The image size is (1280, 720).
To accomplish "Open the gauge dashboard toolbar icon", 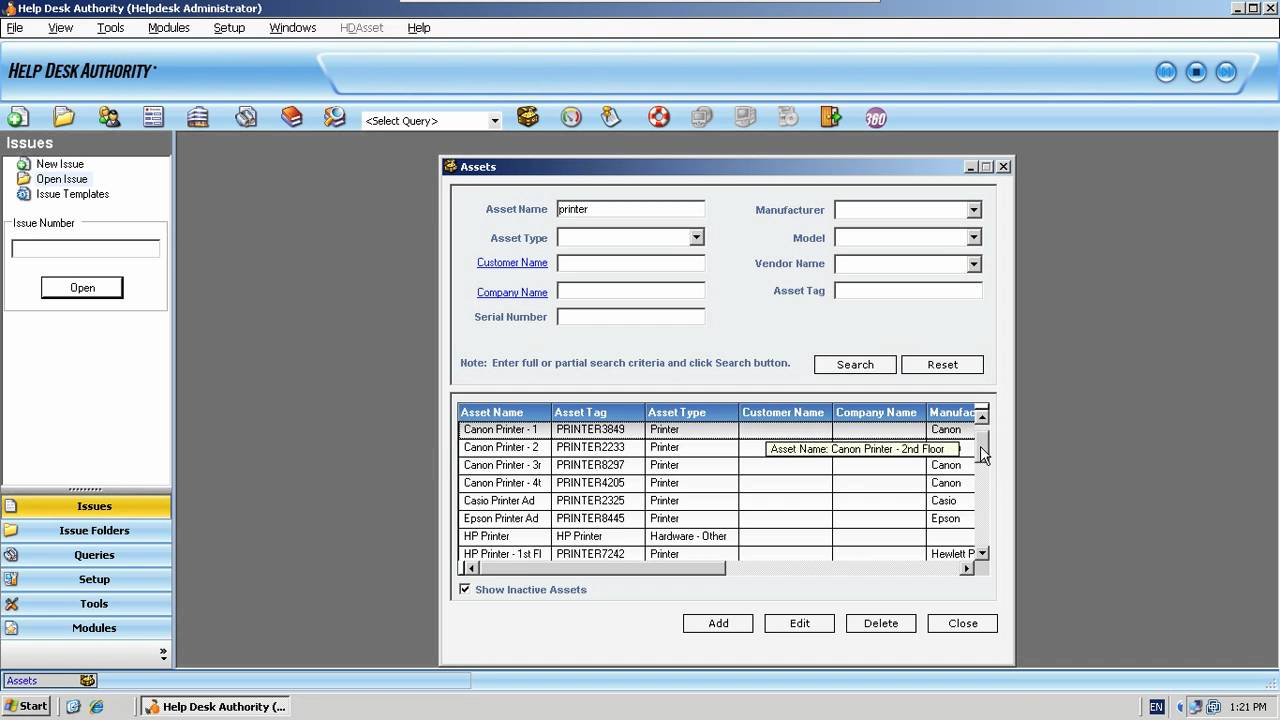I will point(571,118).
